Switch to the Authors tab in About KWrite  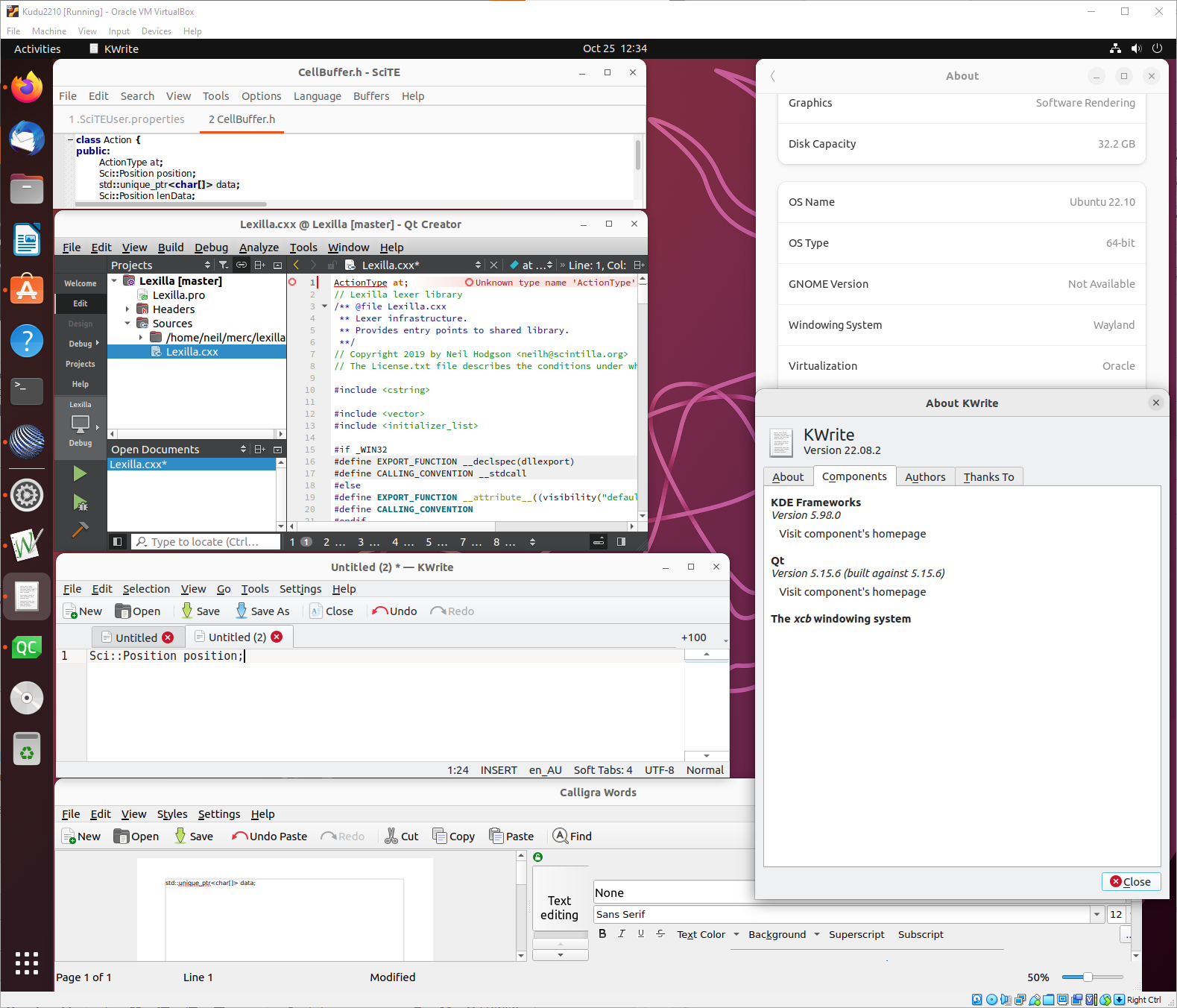tap(925, 477)
